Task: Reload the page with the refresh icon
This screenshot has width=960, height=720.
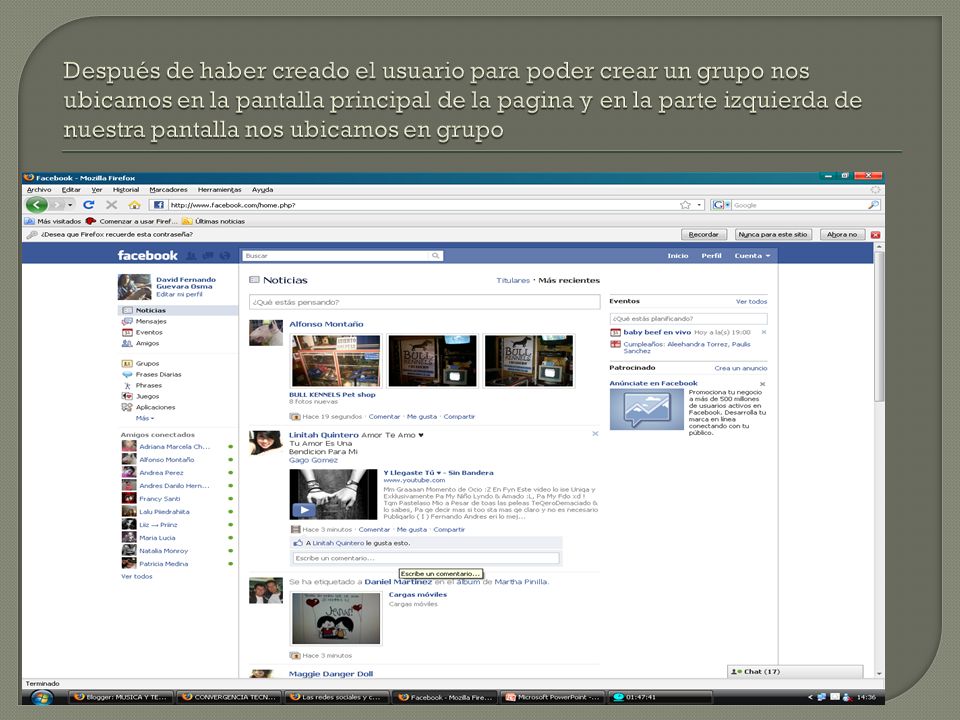Action: 89,205
